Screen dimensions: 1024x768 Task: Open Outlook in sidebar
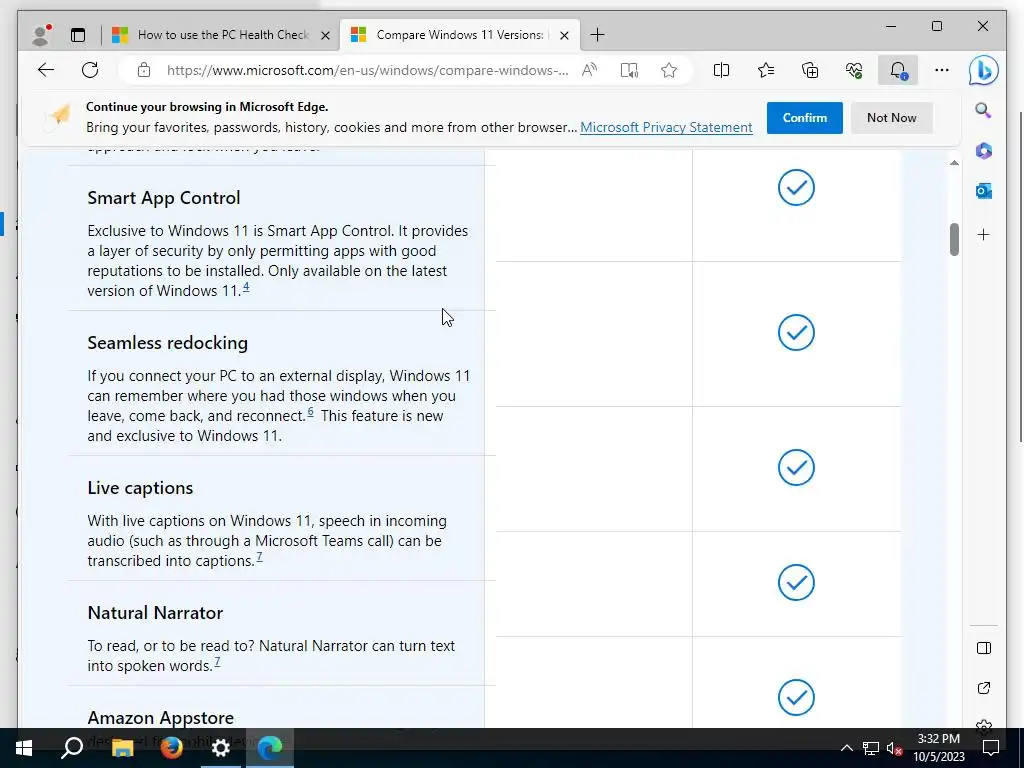[984, 191]
